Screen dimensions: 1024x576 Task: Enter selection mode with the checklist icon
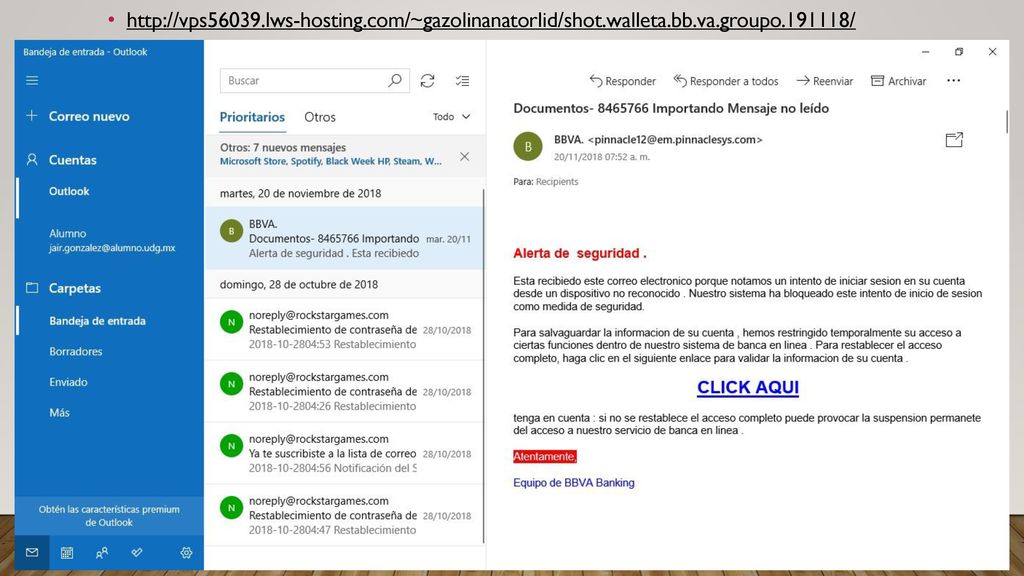[462, 80]
